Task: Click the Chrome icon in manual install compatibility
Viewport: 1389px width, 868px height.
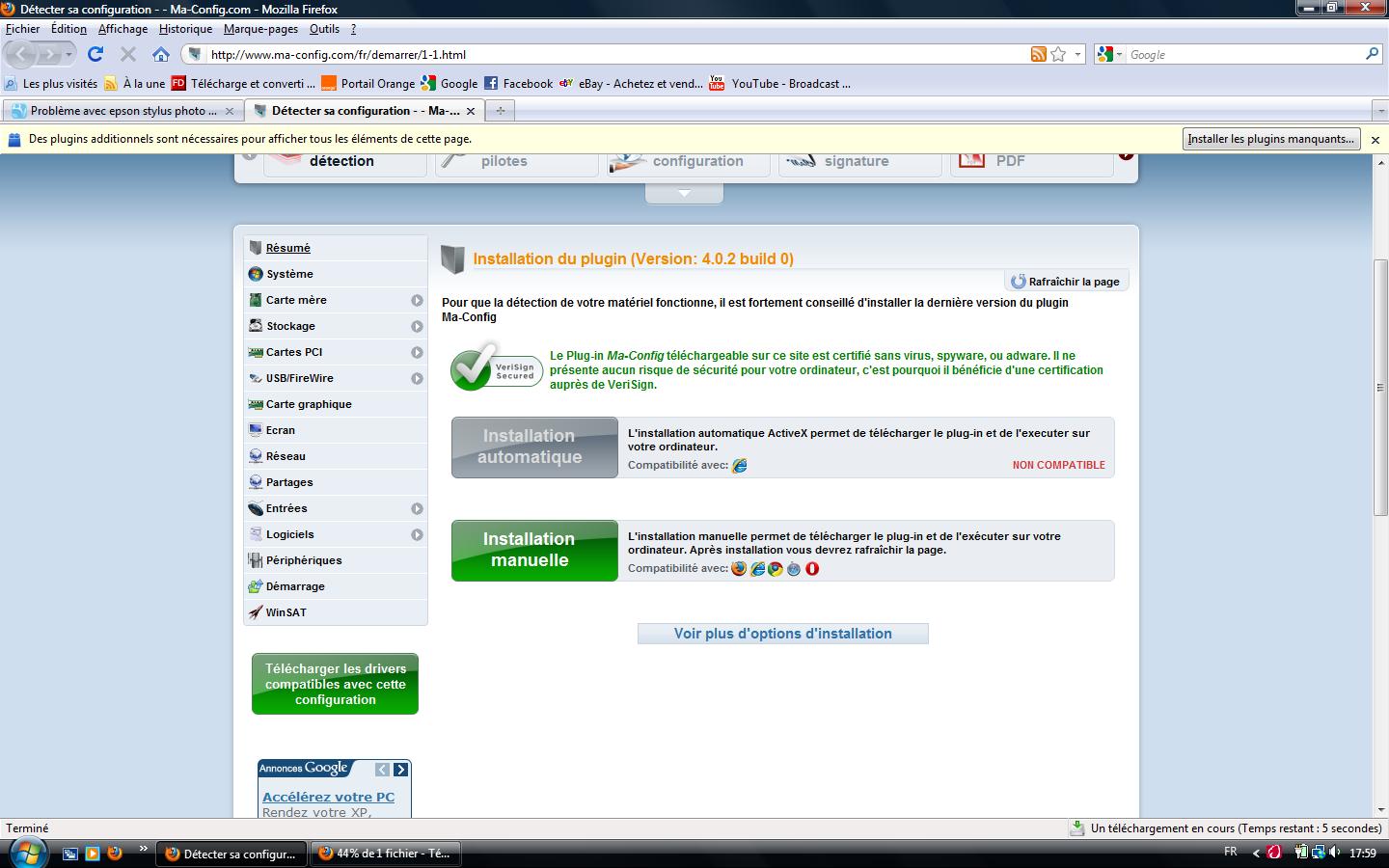Action: pos(776,569)
